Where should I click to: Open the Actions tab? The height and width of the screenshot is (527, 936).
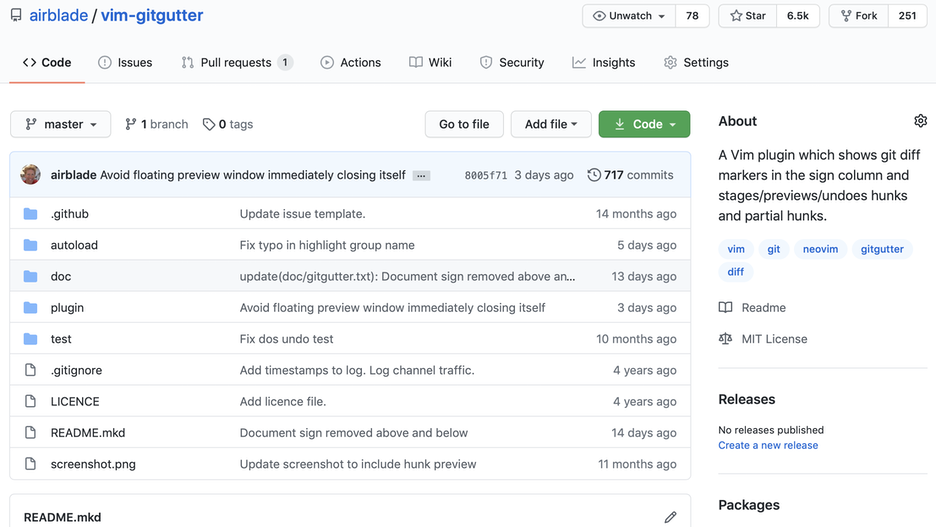350,63
